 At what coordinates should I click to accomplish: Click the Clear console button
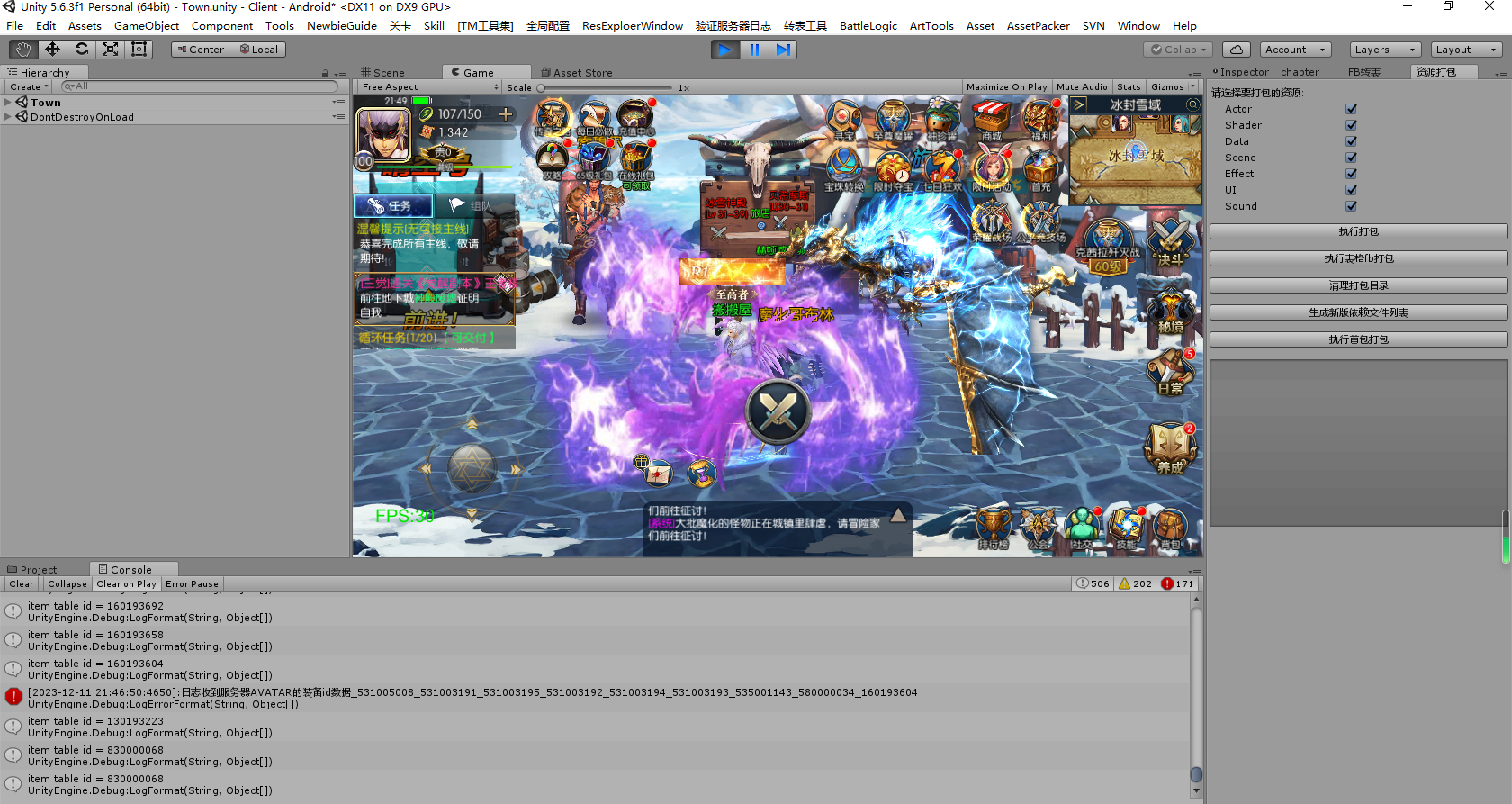click(x=22, y=584)
